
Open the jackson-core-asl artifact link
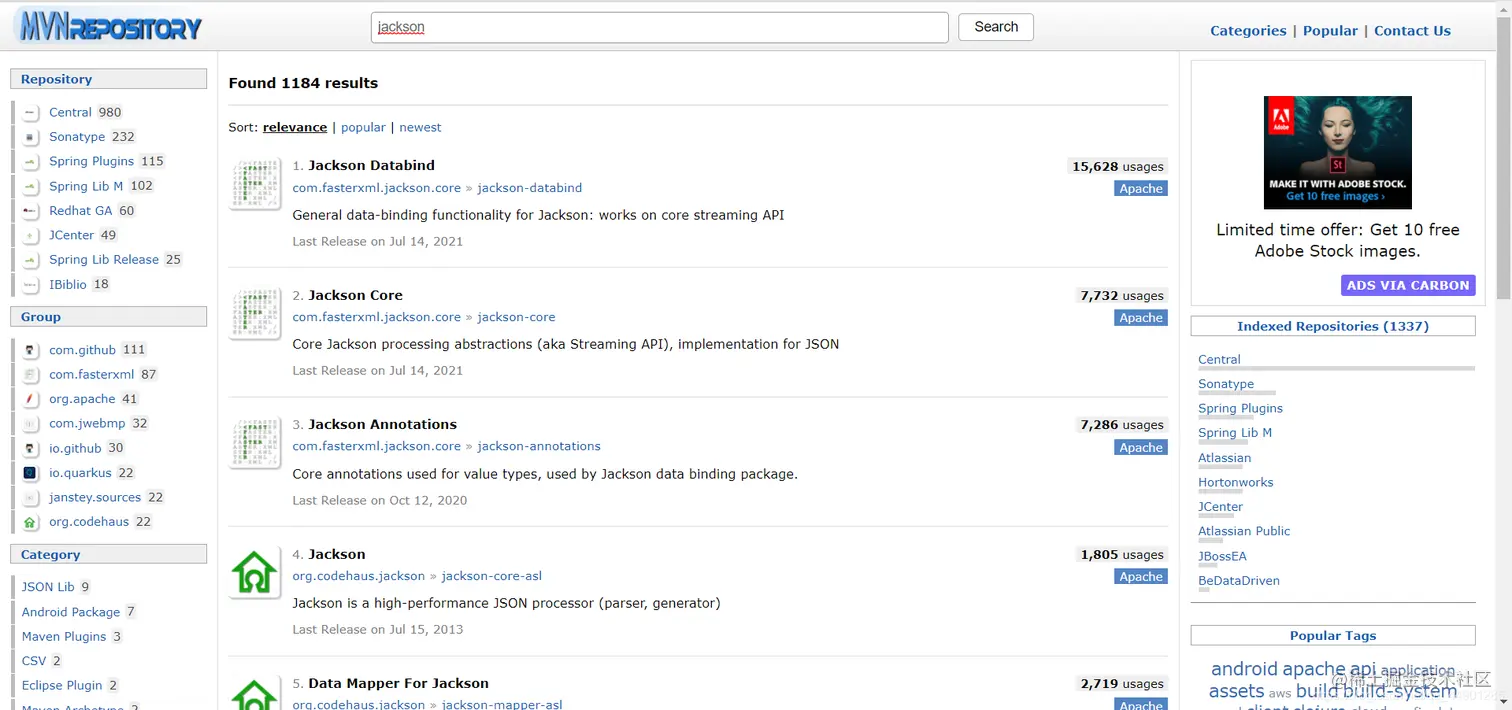(491, 576)
